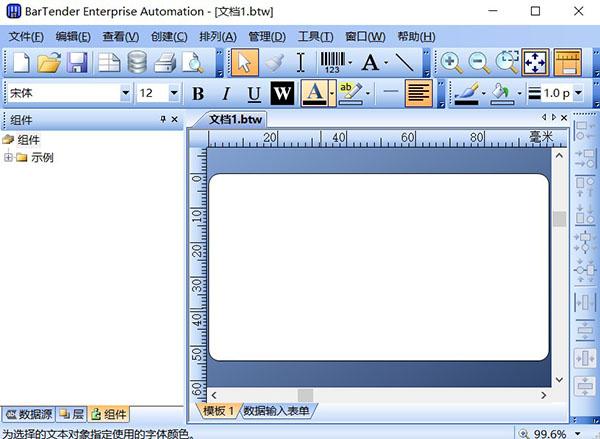
Task: Toggle white-on-black W text
Action: 282,93
